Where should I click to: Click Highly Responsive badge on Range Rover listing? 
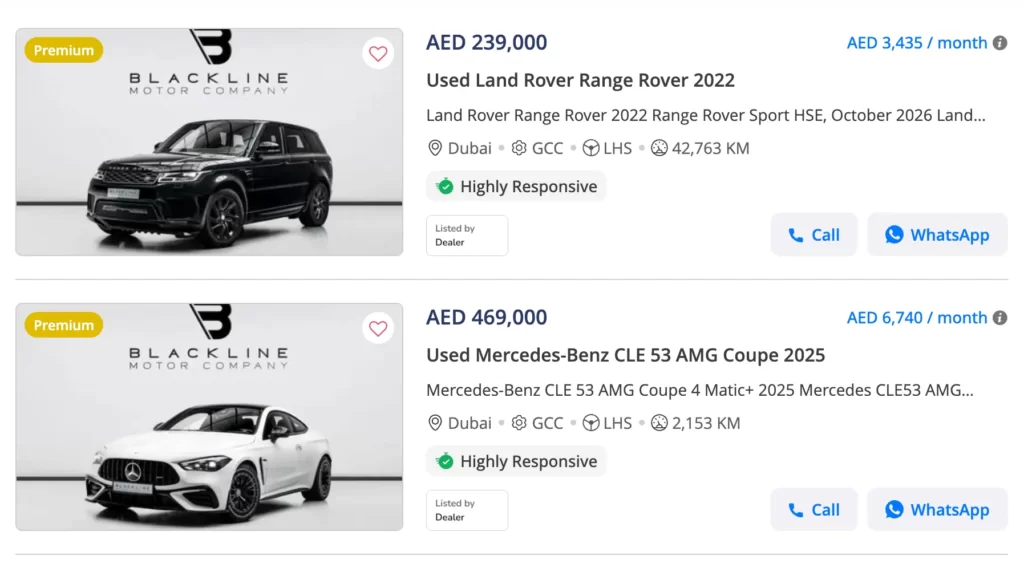point(516,187)
